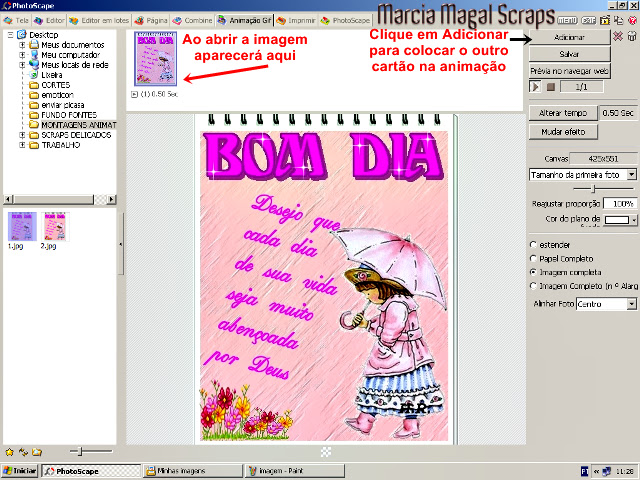The height and width of the screenshot is (480, 640).
Task: Click the checkered transparency icon below the canvas
Action: click(x=326, y=451)
